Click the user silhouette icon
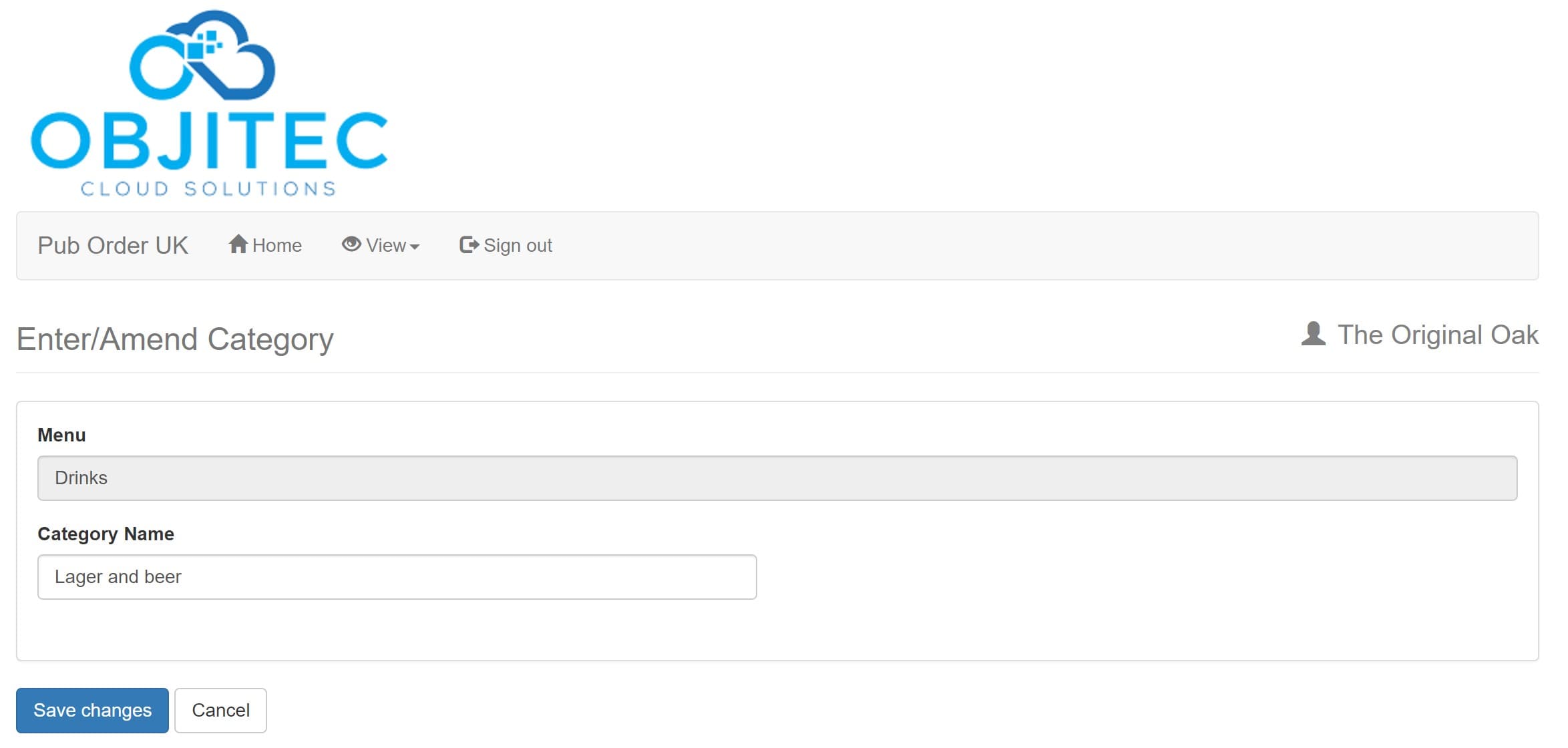 [1313, 334]
